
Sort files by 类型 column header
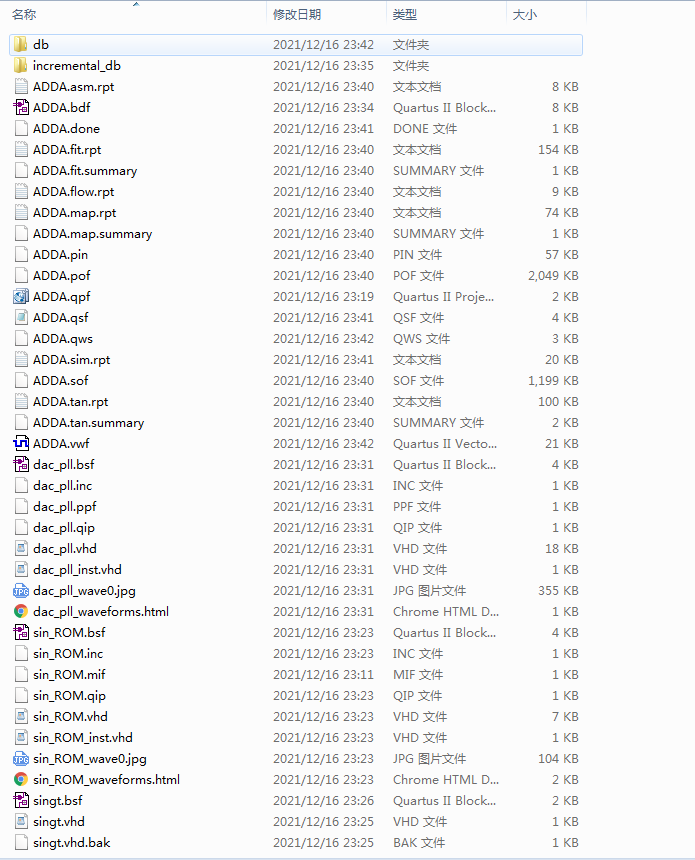click(405, 15)
